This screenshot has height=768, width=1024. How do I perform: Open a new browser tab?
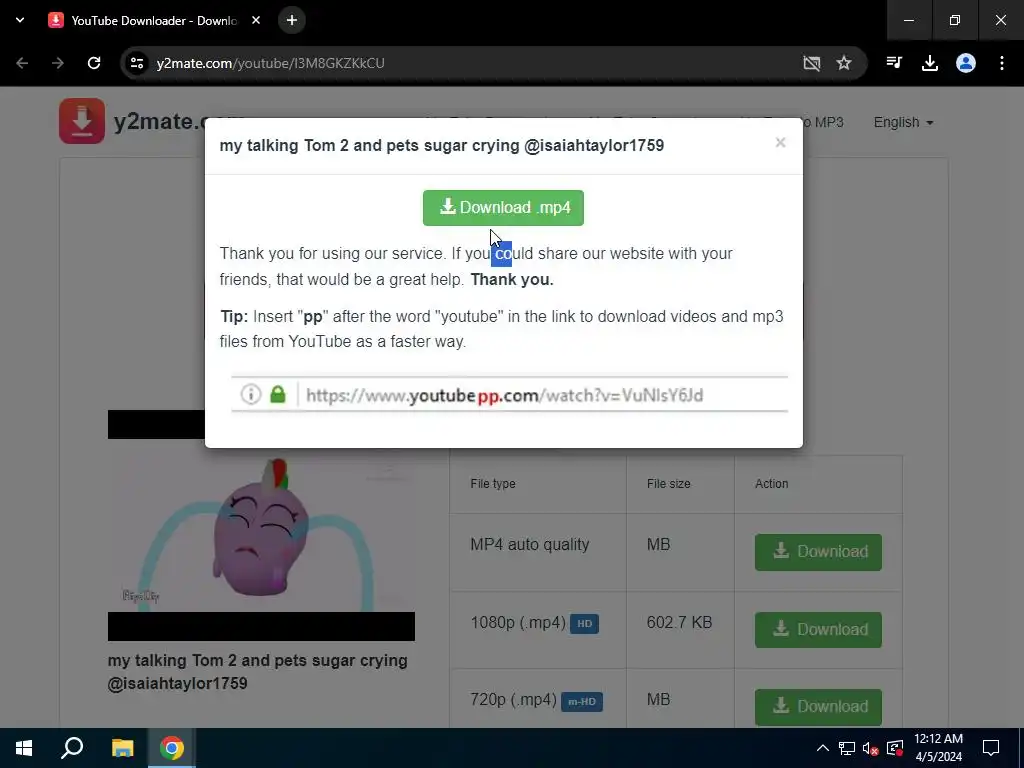[292, 20]
